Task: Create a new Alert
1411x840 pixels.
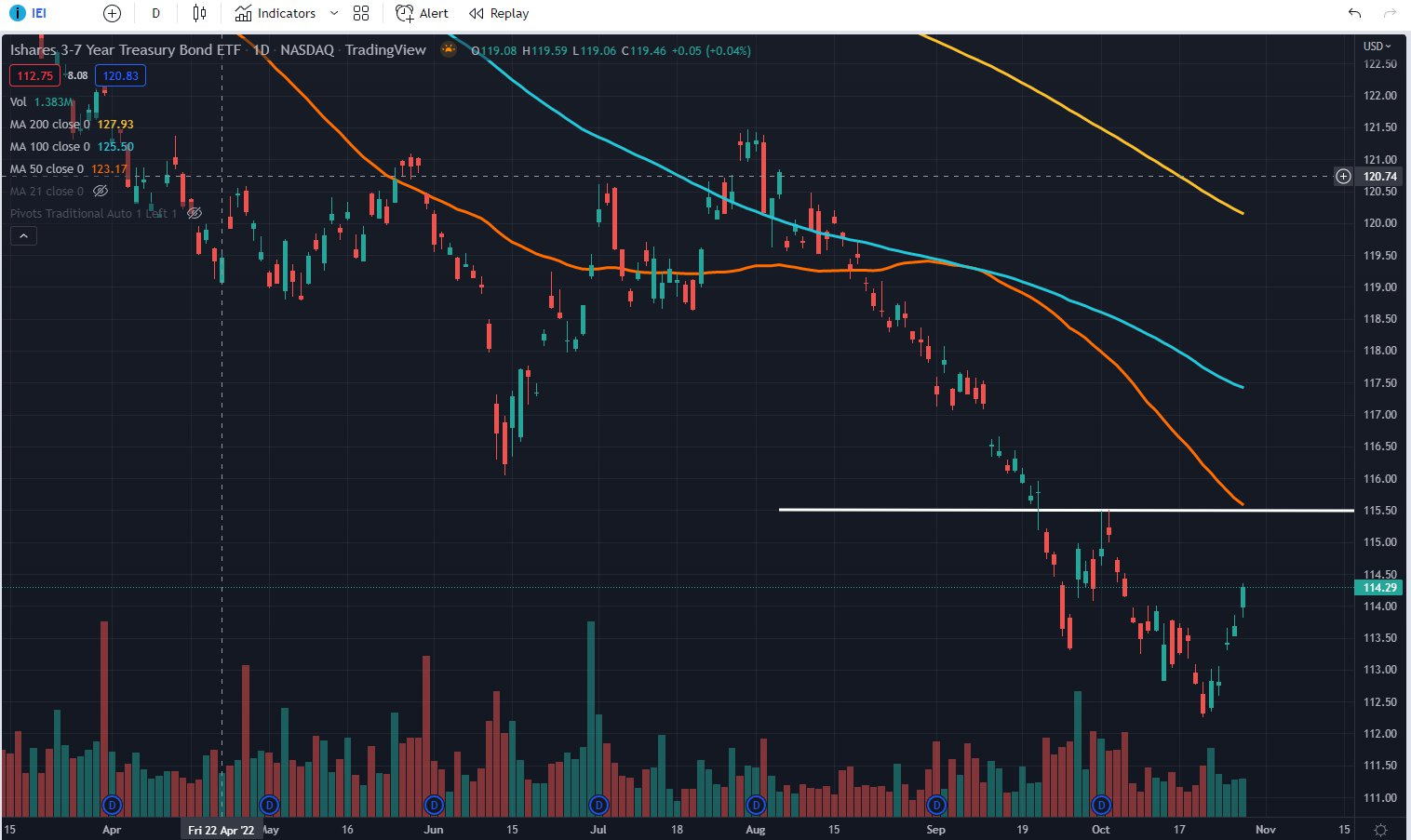Action: click(422, 13)
